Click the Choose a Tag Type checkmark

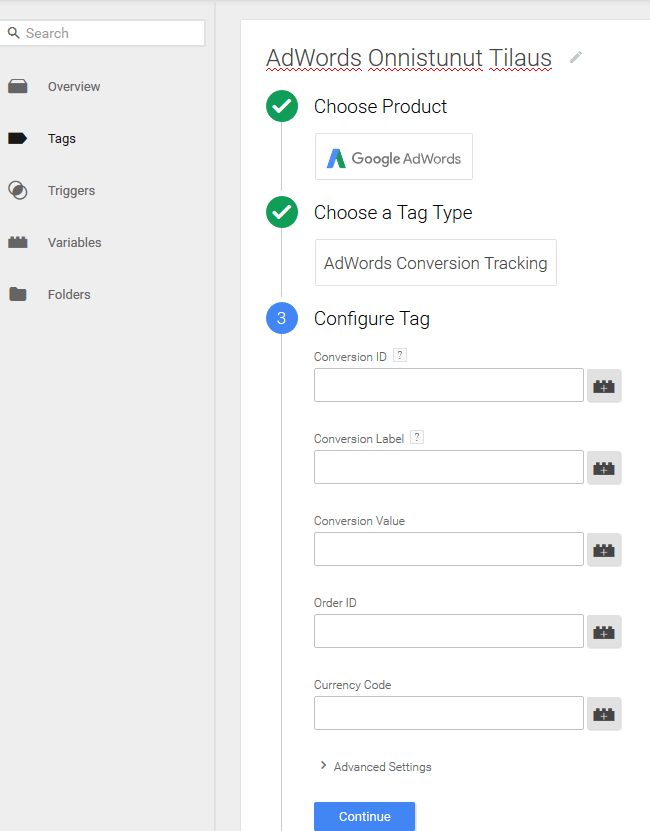tap(282, 212)
